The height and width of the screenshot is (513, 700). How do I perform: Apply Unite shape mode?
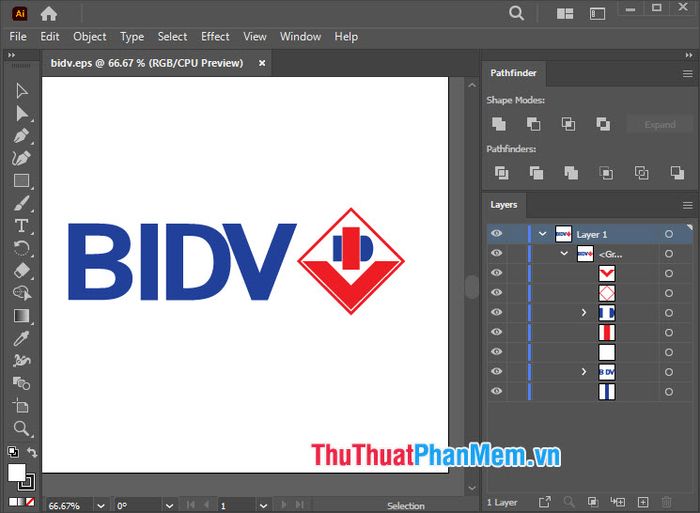pos(499,124)
